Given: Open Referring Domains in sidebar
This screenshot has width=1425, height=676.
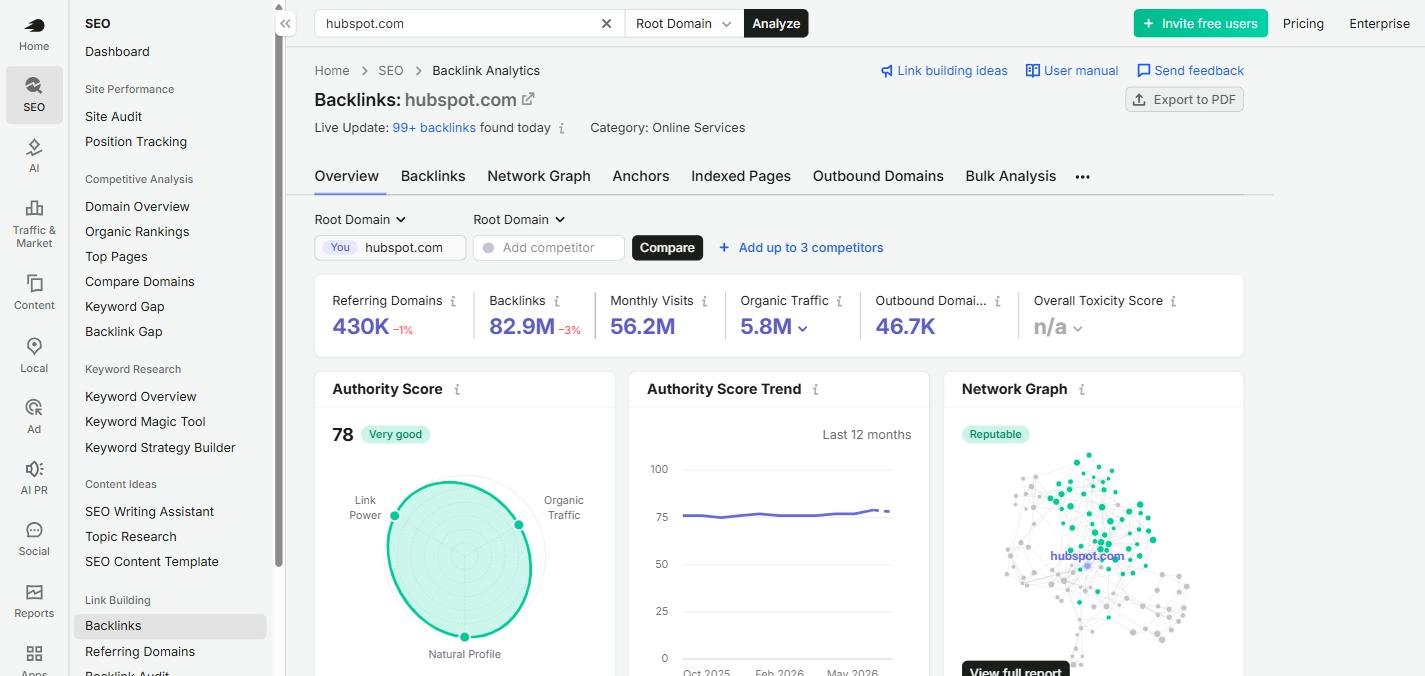Looking at the screenshot, I should tap(140, 651).
